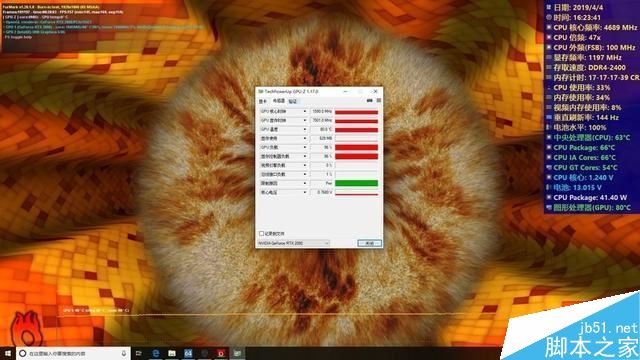This screenshot has height=360, width=640.
Task: Switch to the 显卡 tab in GPU-Z
Action: (263, 101)
